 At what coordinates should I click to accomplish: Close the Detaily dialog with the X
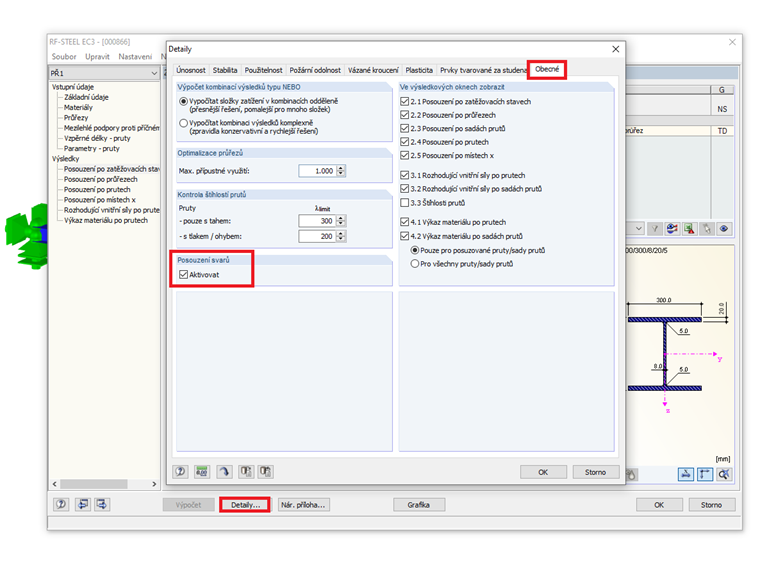click(x=616, y=49)
